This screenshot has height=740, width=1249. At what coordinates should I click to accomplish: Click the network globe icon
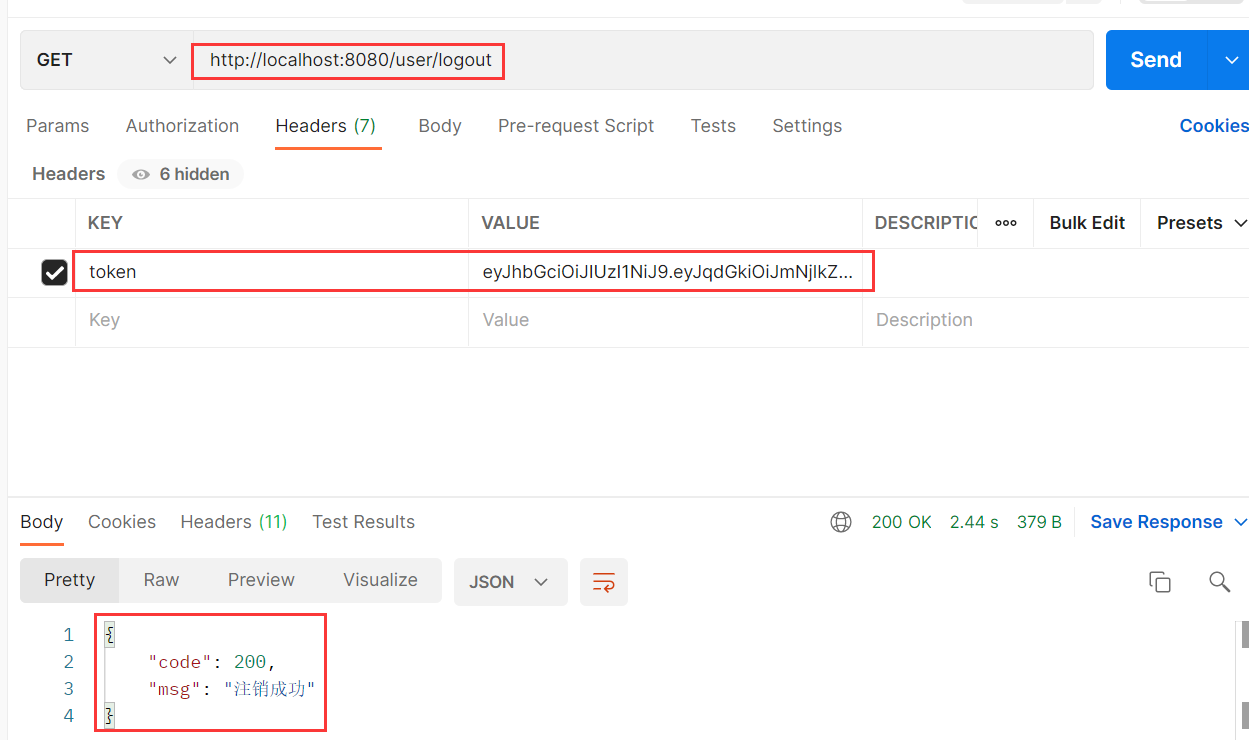841,522
